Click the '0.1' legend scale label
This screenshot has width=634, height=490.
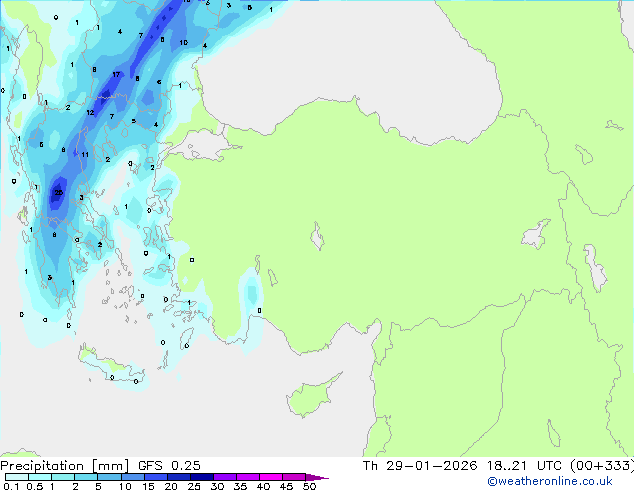11,486
